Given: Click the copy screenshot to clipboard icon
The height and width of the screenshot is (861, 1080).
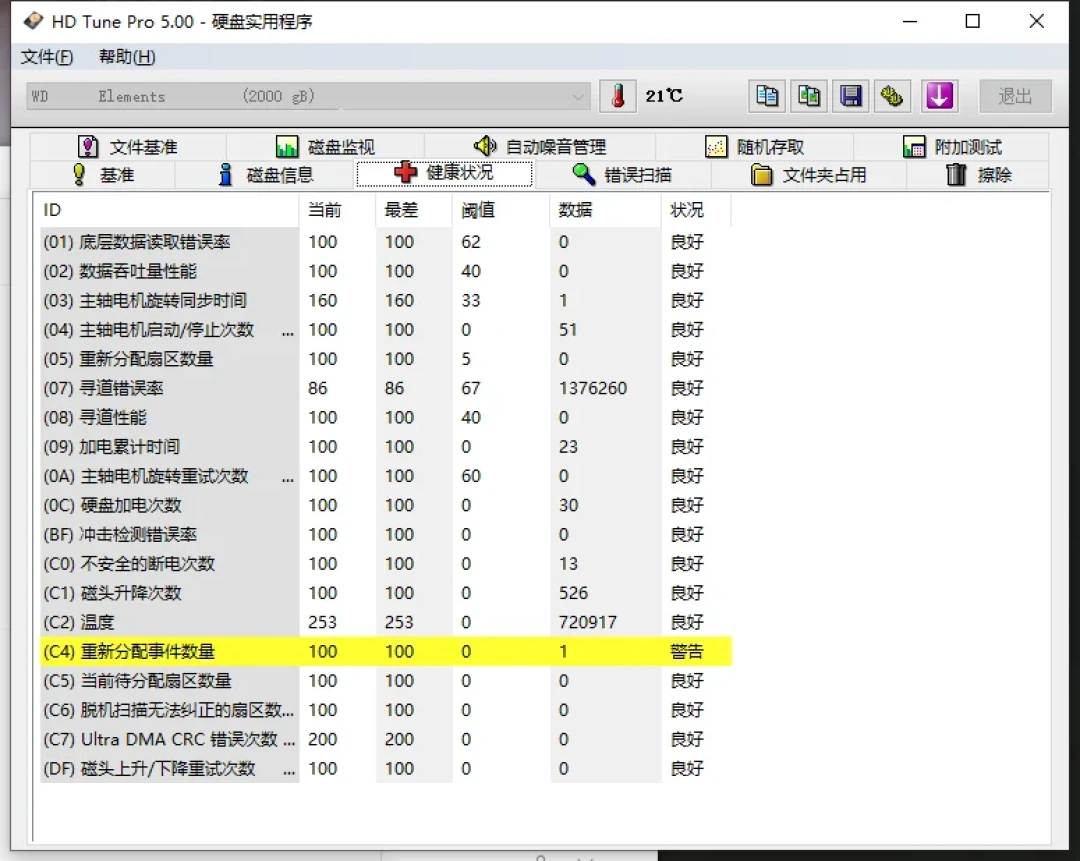Looking at the screenshot, I should coord(809,96).
